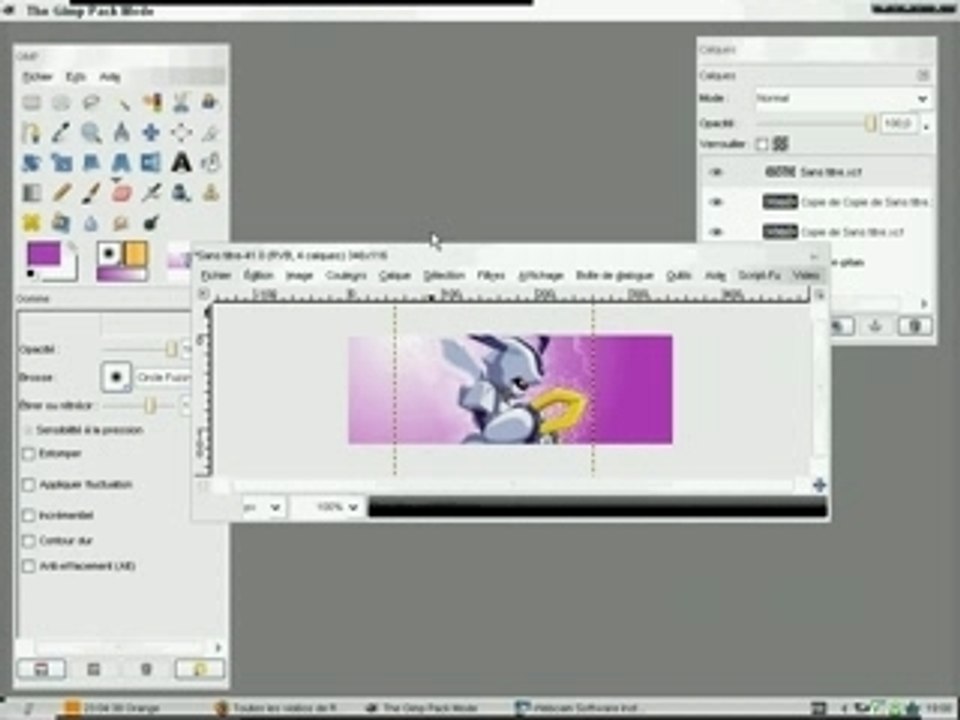Hide the top Sans titre layer eye
This screenshot has width=960, height=720.
tap(715, 172)
